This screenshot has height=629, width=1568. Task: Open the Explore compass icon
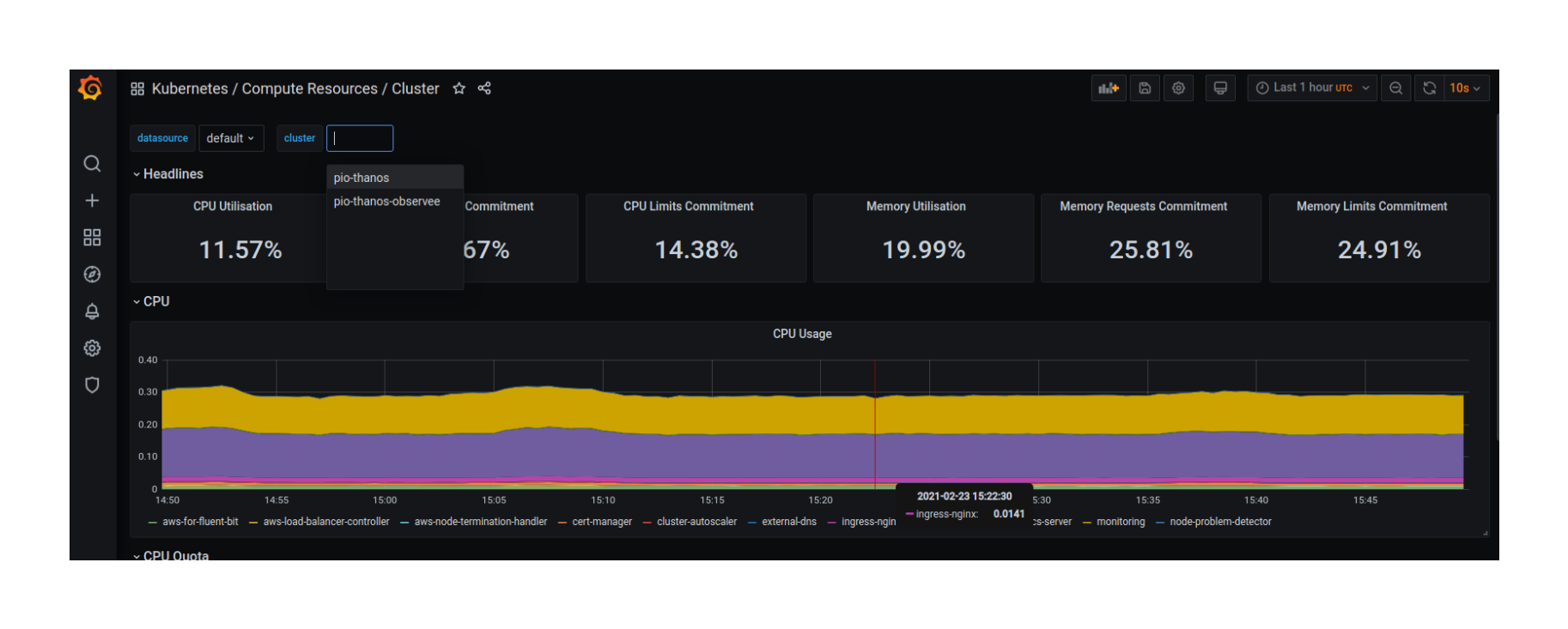click(x=92, y=274)
